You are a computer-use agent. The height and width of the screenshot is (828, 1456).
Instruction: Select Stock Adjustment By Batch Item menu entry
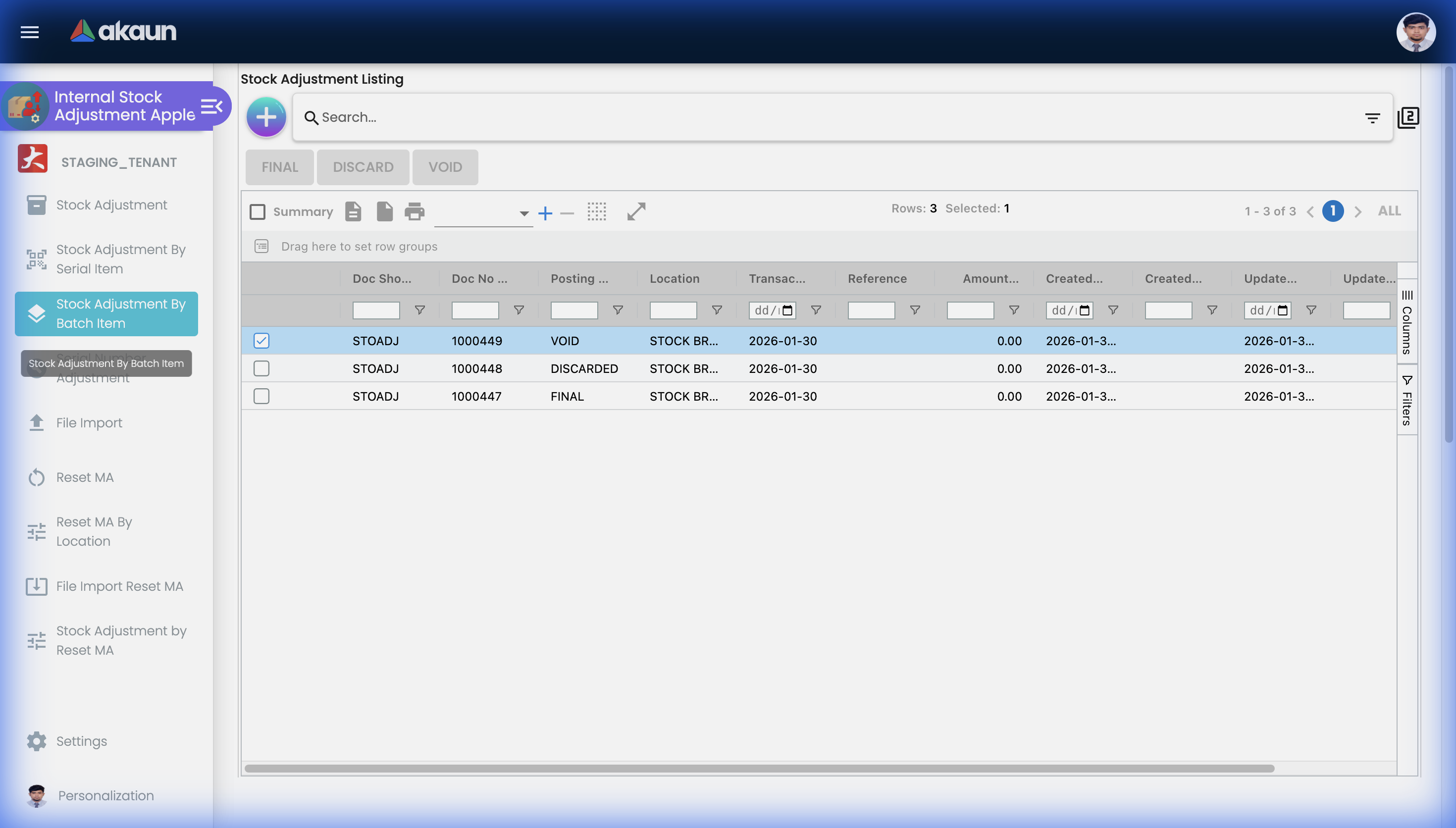click(x=106, y=313)
